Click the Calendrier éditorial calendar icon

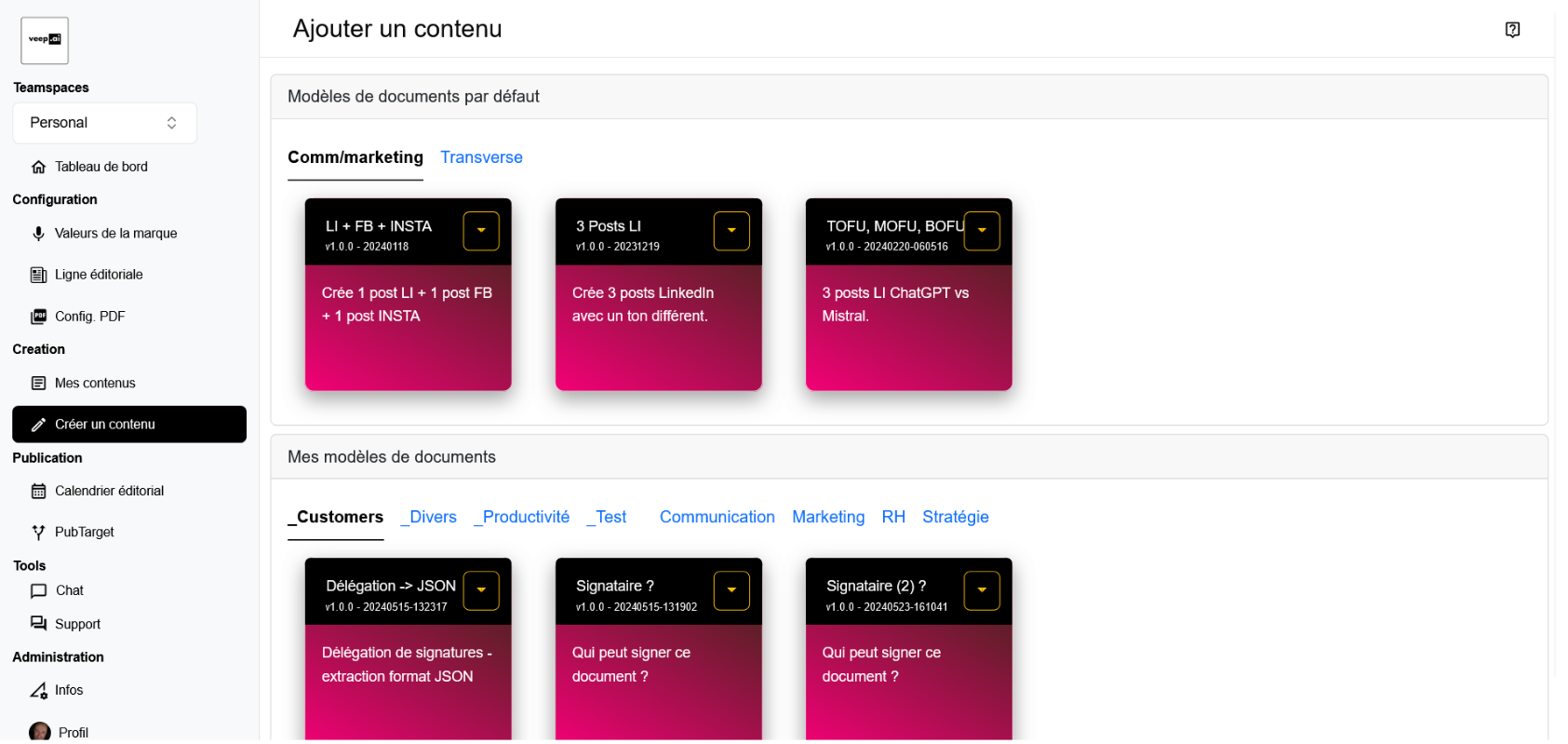tap(38, 491)
